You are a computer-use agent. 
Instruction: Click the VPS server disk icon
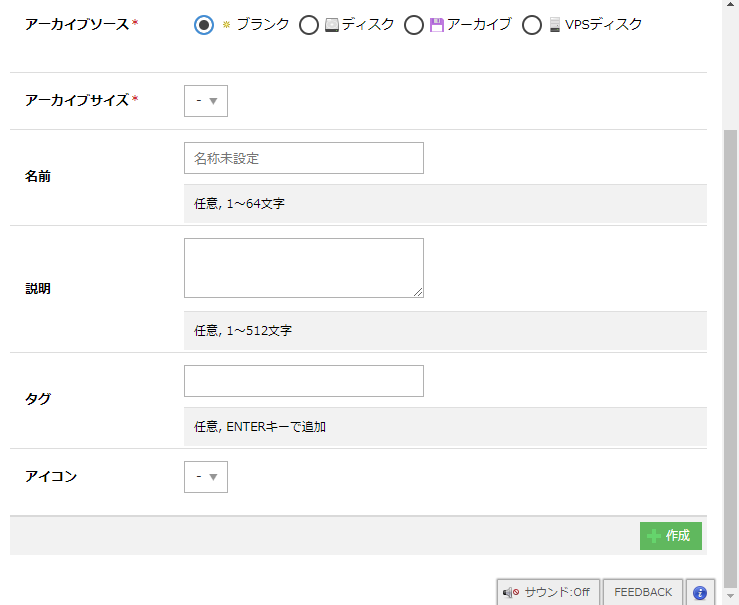click(x=555, y=25)
